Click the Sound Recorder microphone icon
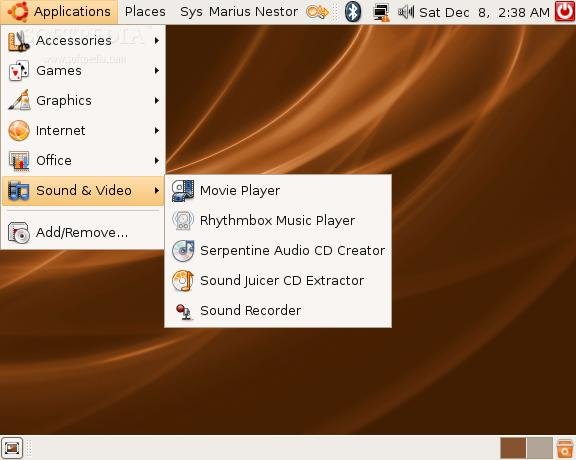Image resolution: width=576 pixels, height=460 pixels. pos(184,312)
